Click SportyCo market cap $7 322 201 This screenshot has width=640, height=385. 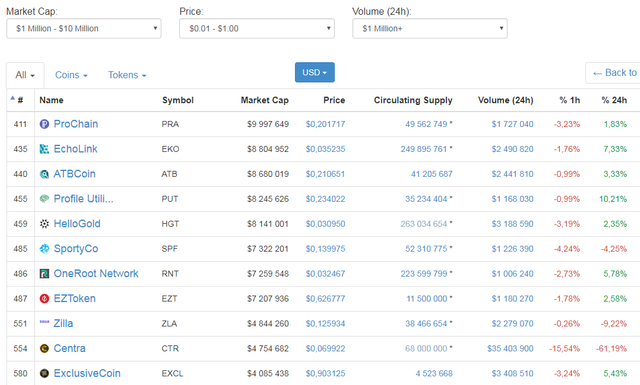point(268,249)
